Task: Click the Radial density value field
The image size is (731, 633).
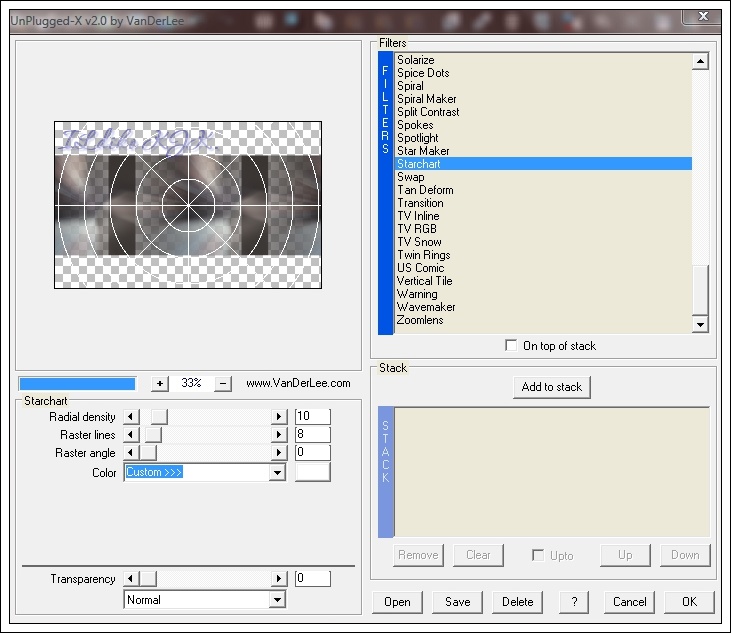Action: tap(312, 417)
